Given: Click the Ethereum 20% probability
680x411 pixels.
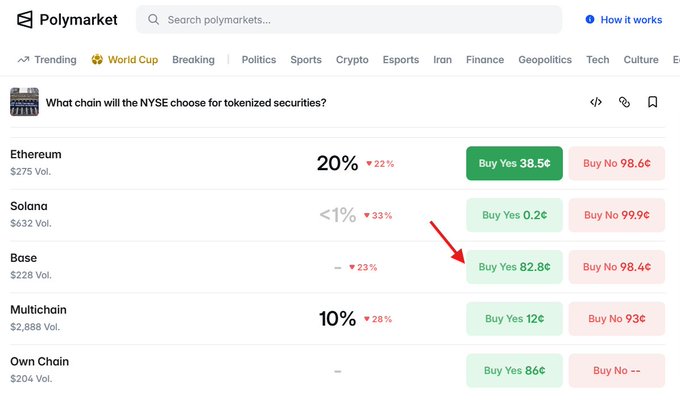Looking at the screenshot, I should click(x=337, y=163).
